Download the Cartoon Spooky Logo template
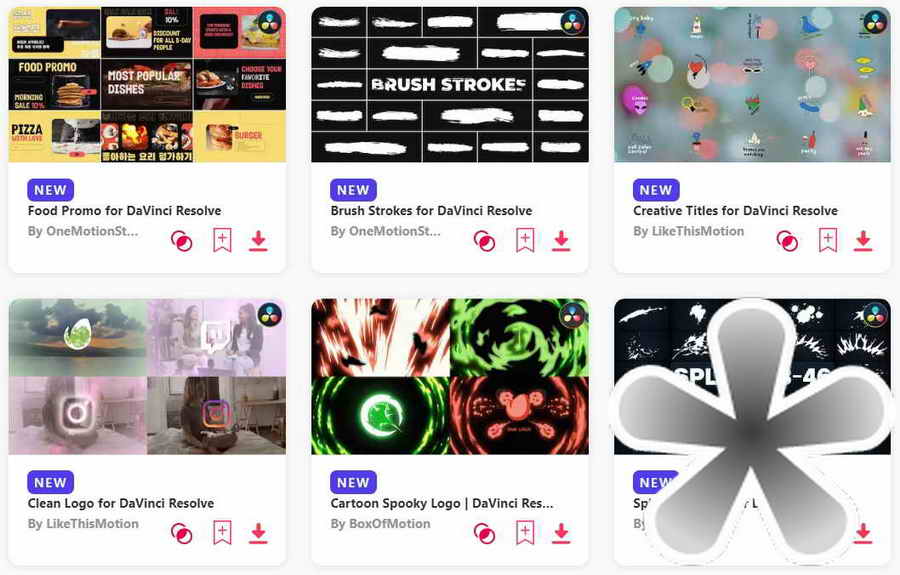This screenshot has width=900, height=575. [x=561, y=533]
